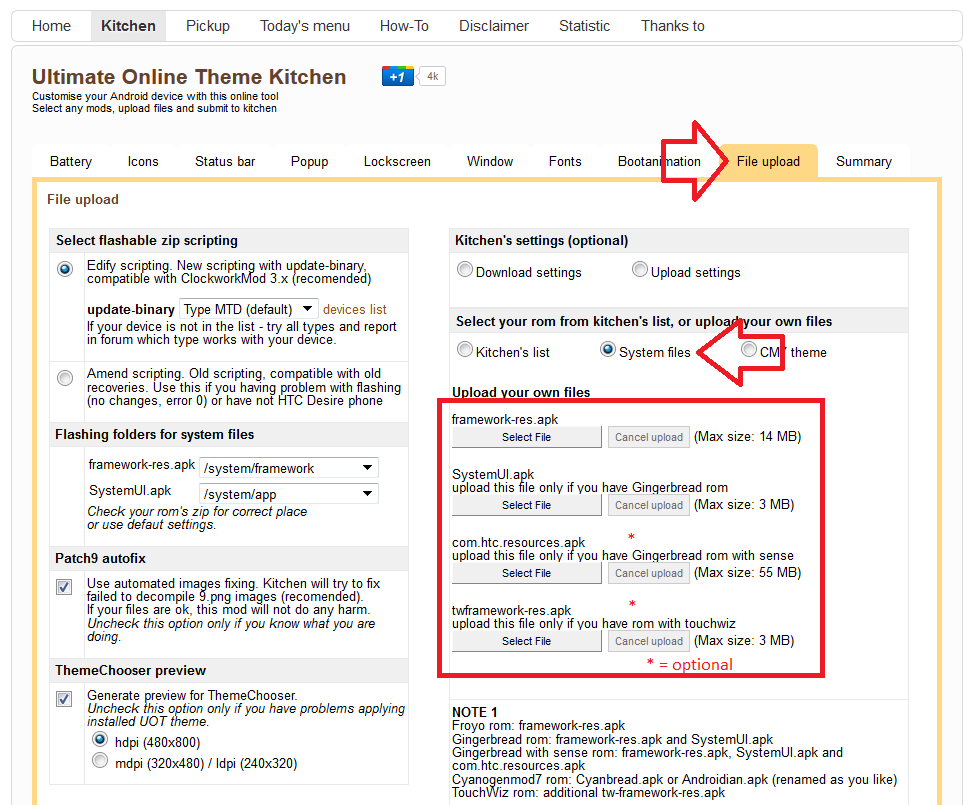This screenshot has height=805, width=963.
Task: Click Select File for com.htc.resources.apk
Action: pos(526,573)
